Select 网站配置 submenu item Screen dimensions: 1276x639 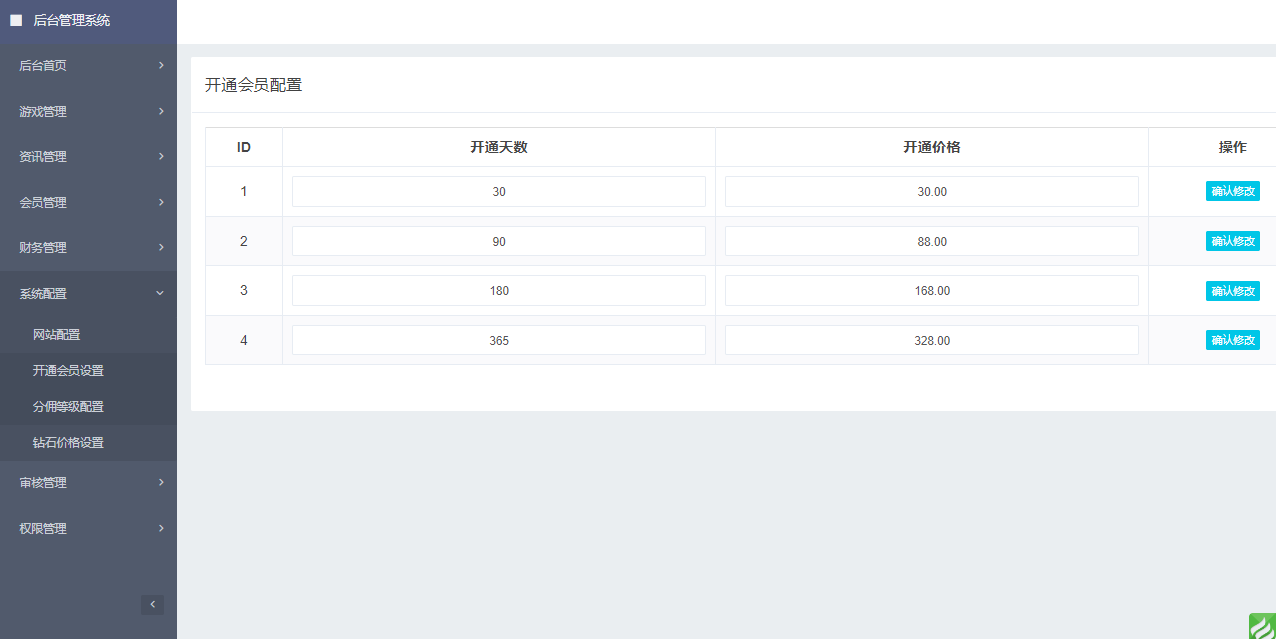pos(56,335)
